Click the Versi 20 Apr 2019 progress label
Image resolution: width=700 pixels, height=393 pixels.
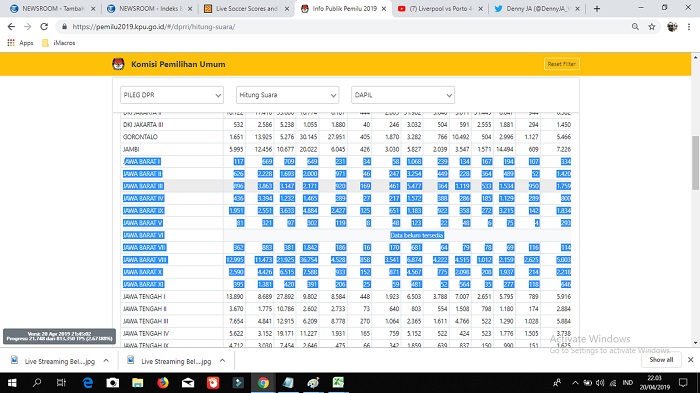click(59, 336)
